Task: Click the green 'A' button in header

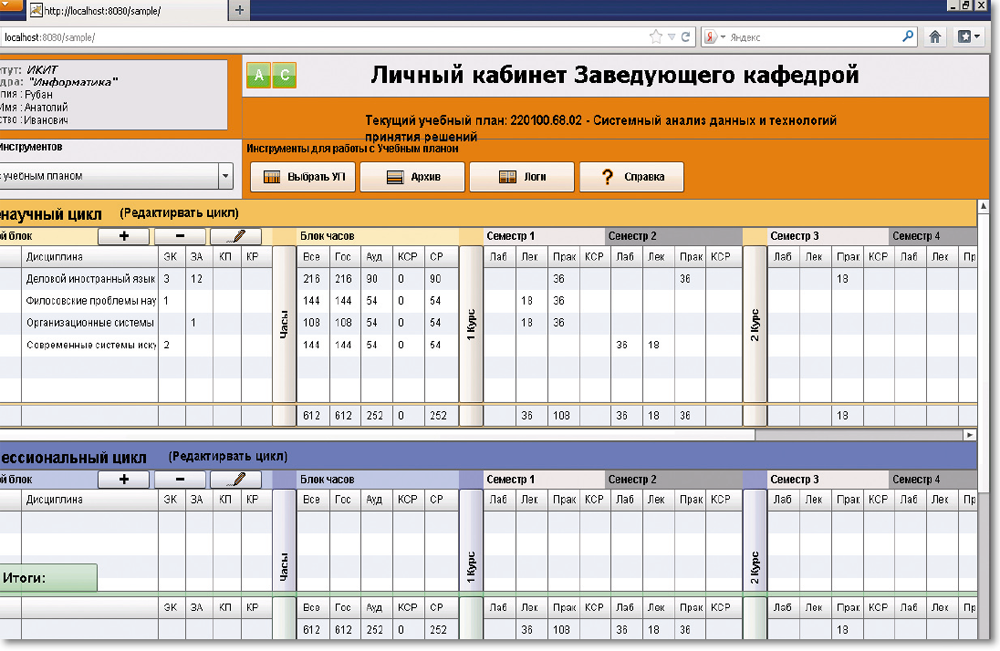Action: [x=259, y=76]
